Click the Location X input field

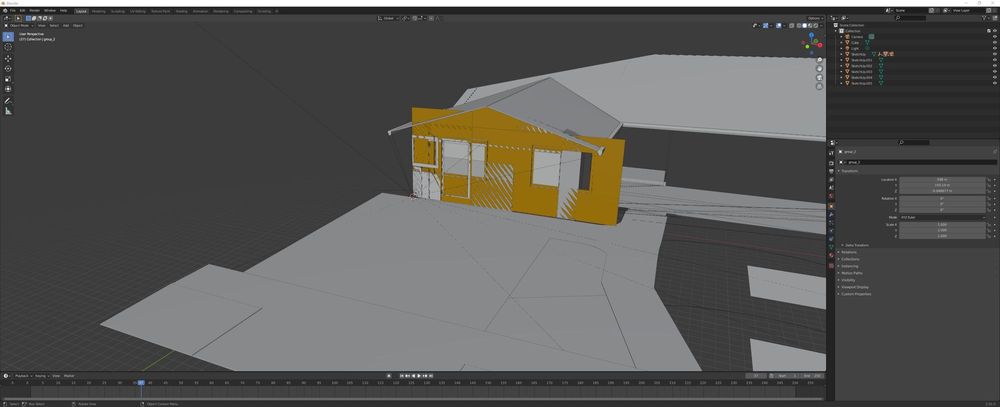coord(941,179)
